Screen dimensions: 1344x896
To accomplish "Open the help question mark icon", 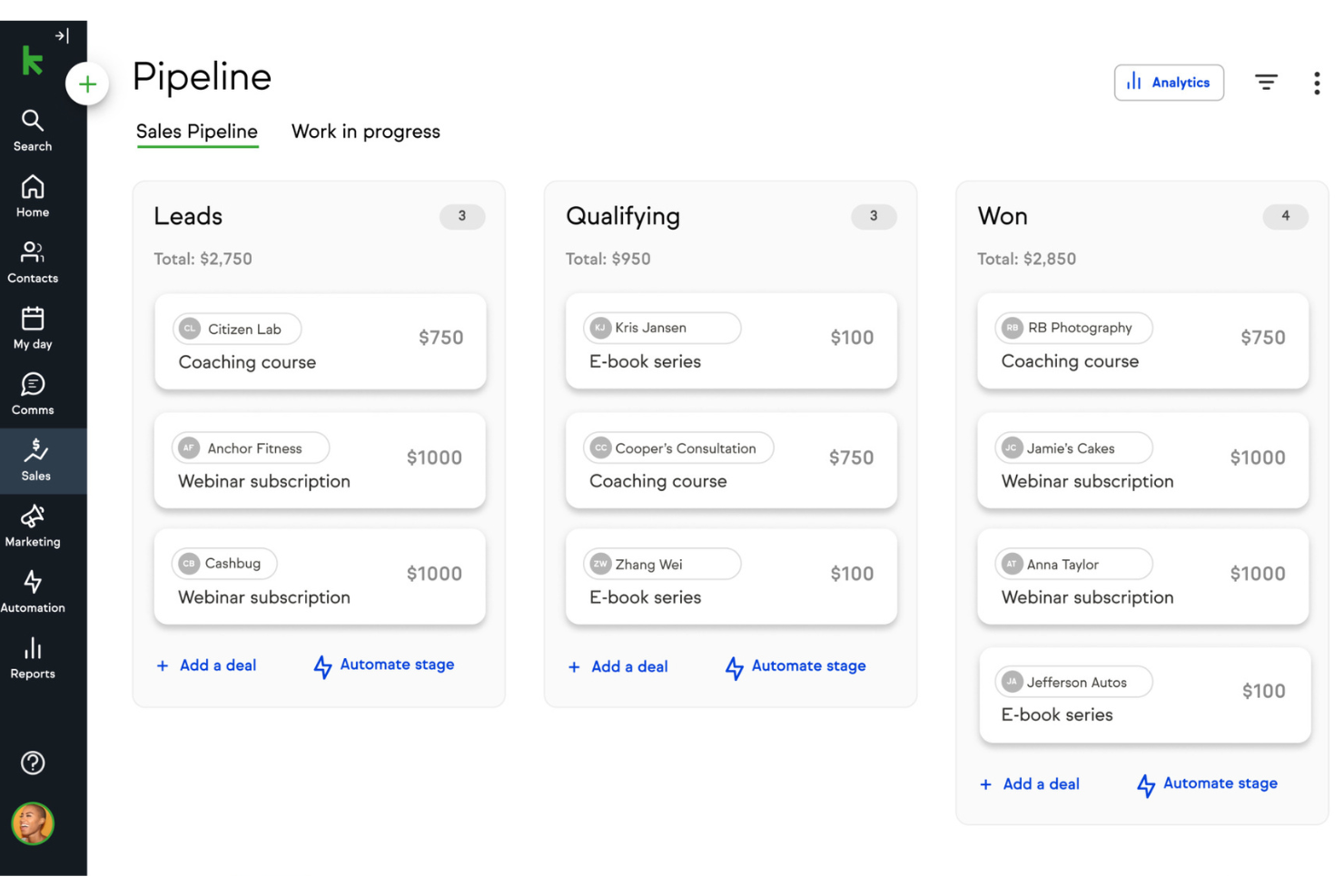I will pyautogui.click(x=32, y=763).
